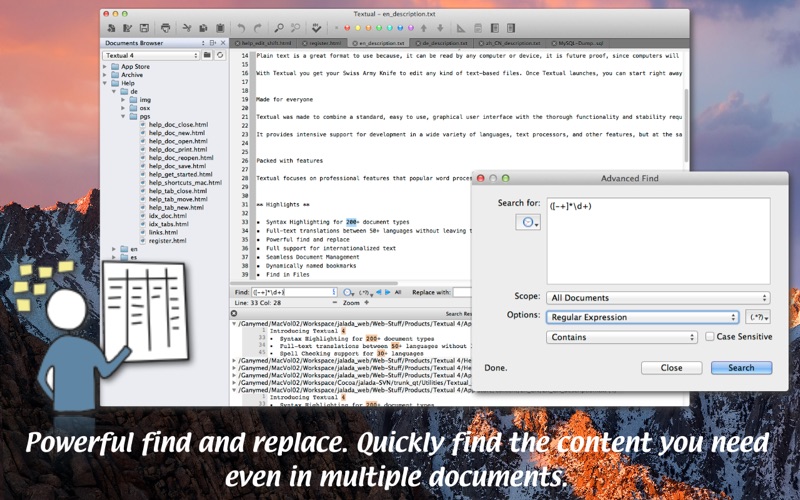Click the All button in find bar
The width and height of the screenshot is (800, 500).
click(x=398, y=292)
